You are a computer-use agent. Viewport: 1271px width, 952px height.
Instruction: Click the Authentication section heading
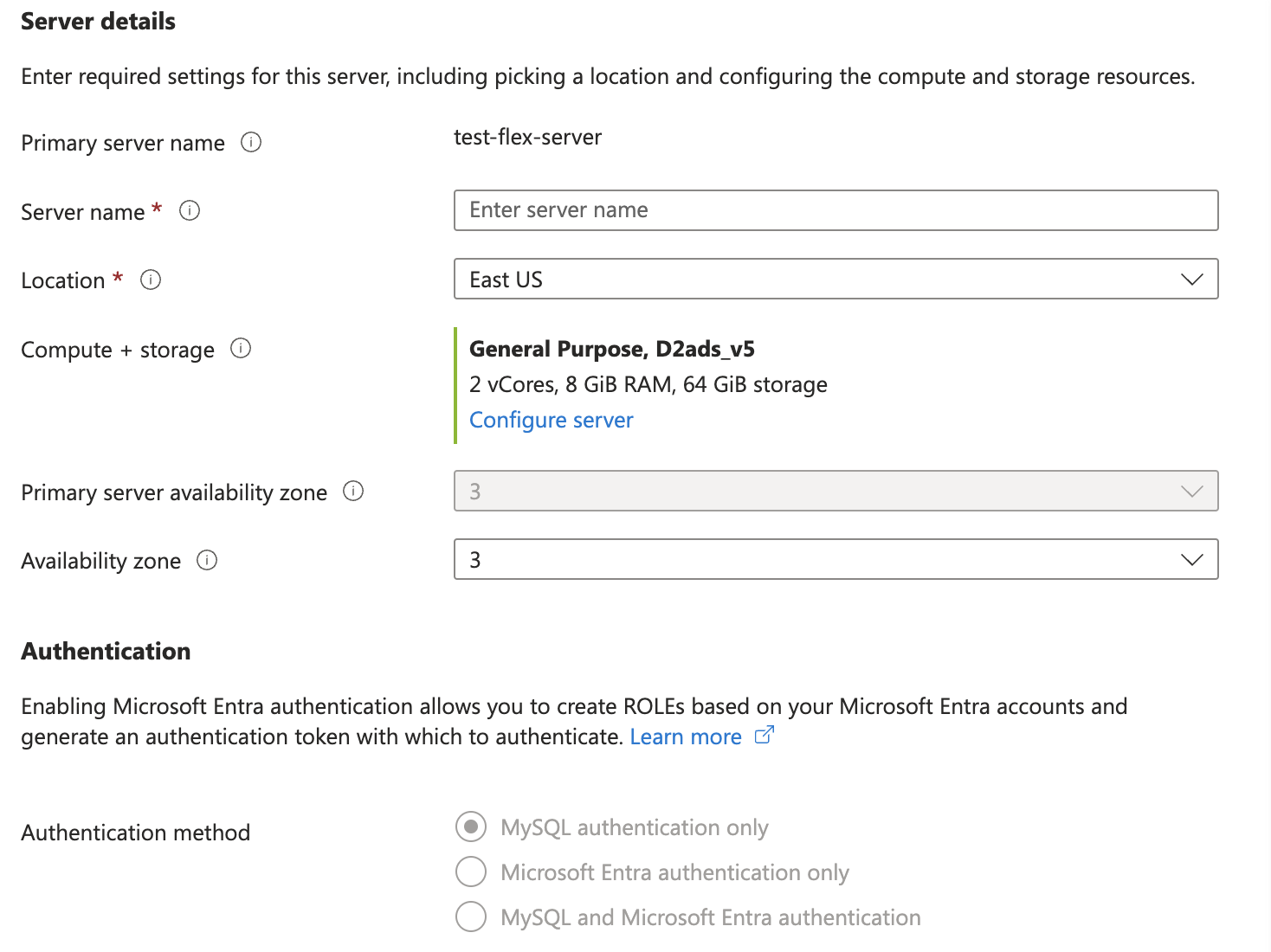[x=106, y=651]
